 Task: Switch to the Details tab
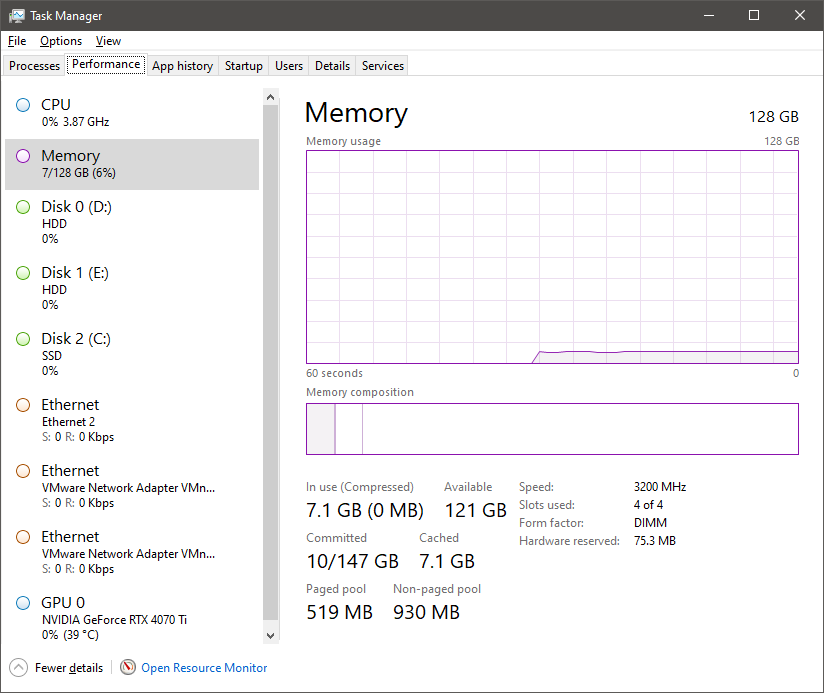pyautogui.click(x=333, y=66)
